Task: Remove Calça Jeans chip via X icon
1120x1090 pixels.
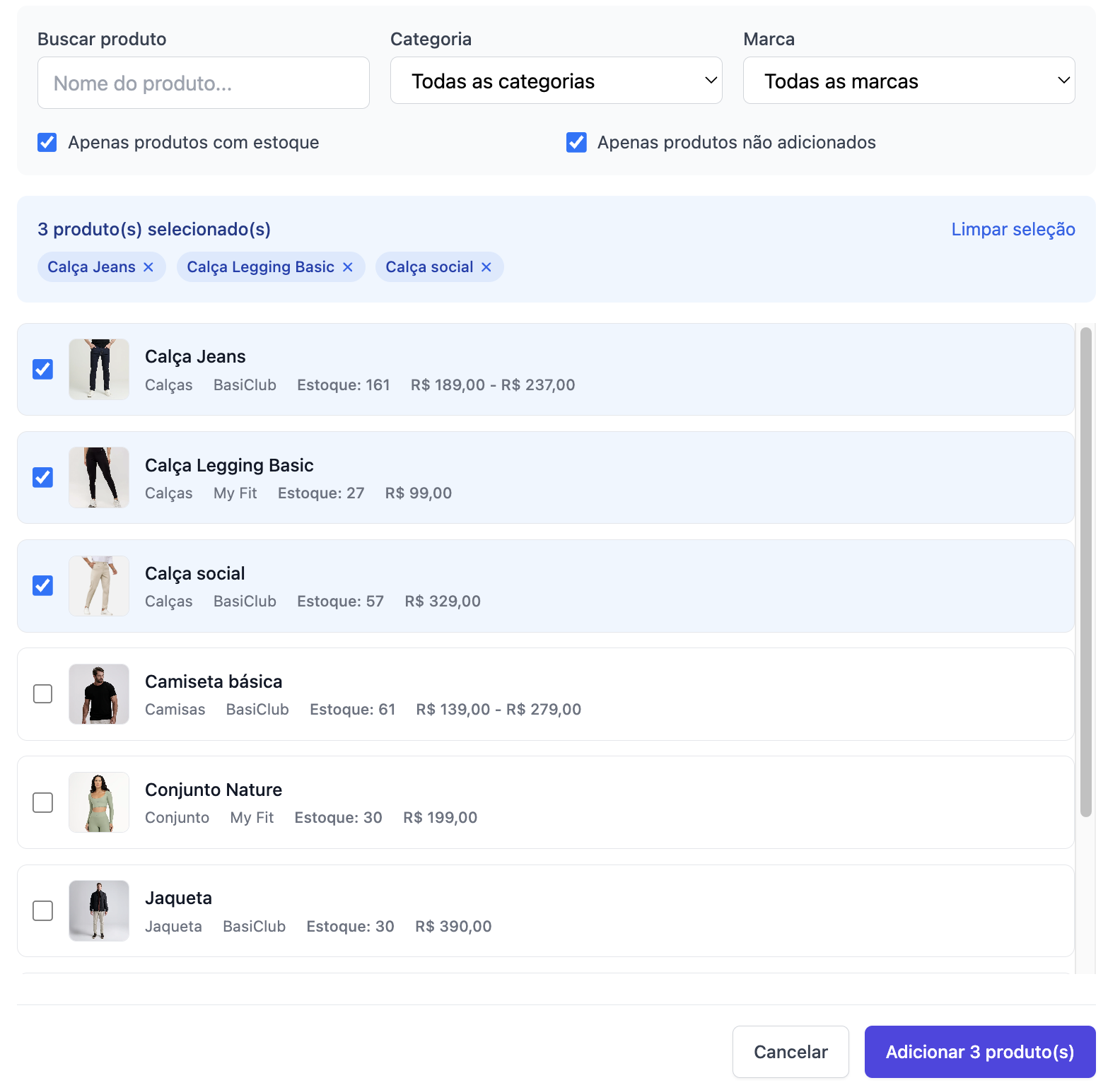Action: coord(148,267)
